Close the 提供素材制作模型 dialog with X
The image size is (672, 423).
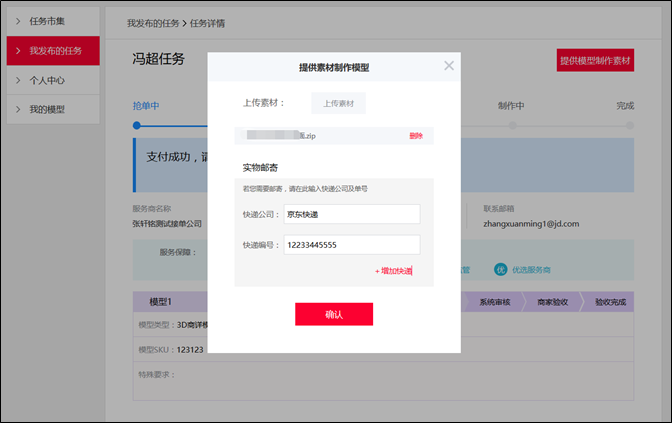(x=449, y=66)
